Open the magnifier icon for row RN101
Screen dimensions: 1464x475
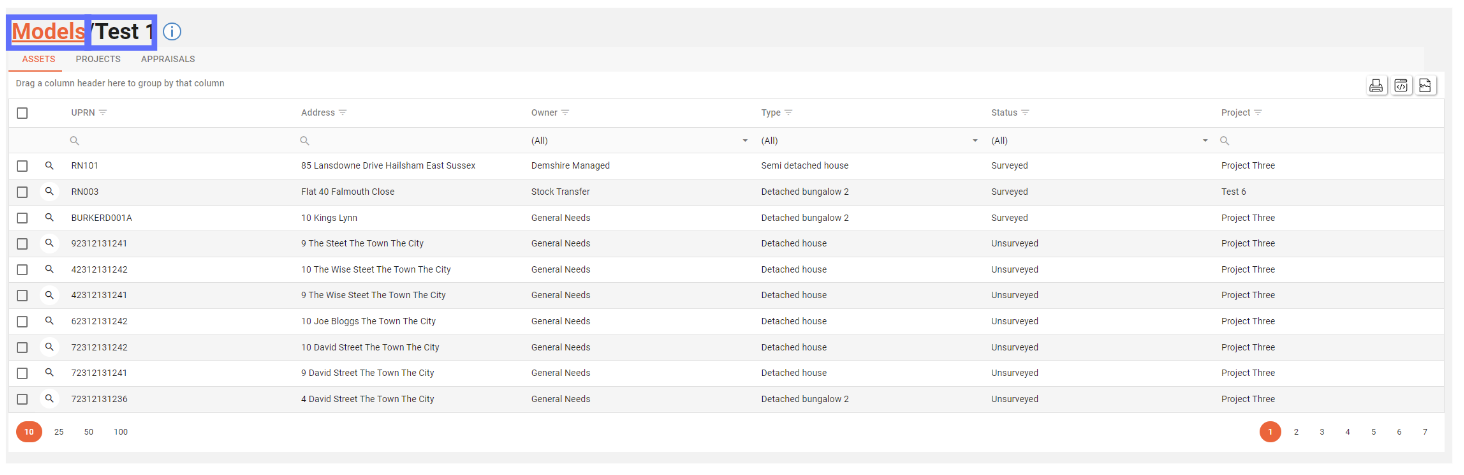click(49, 165)
